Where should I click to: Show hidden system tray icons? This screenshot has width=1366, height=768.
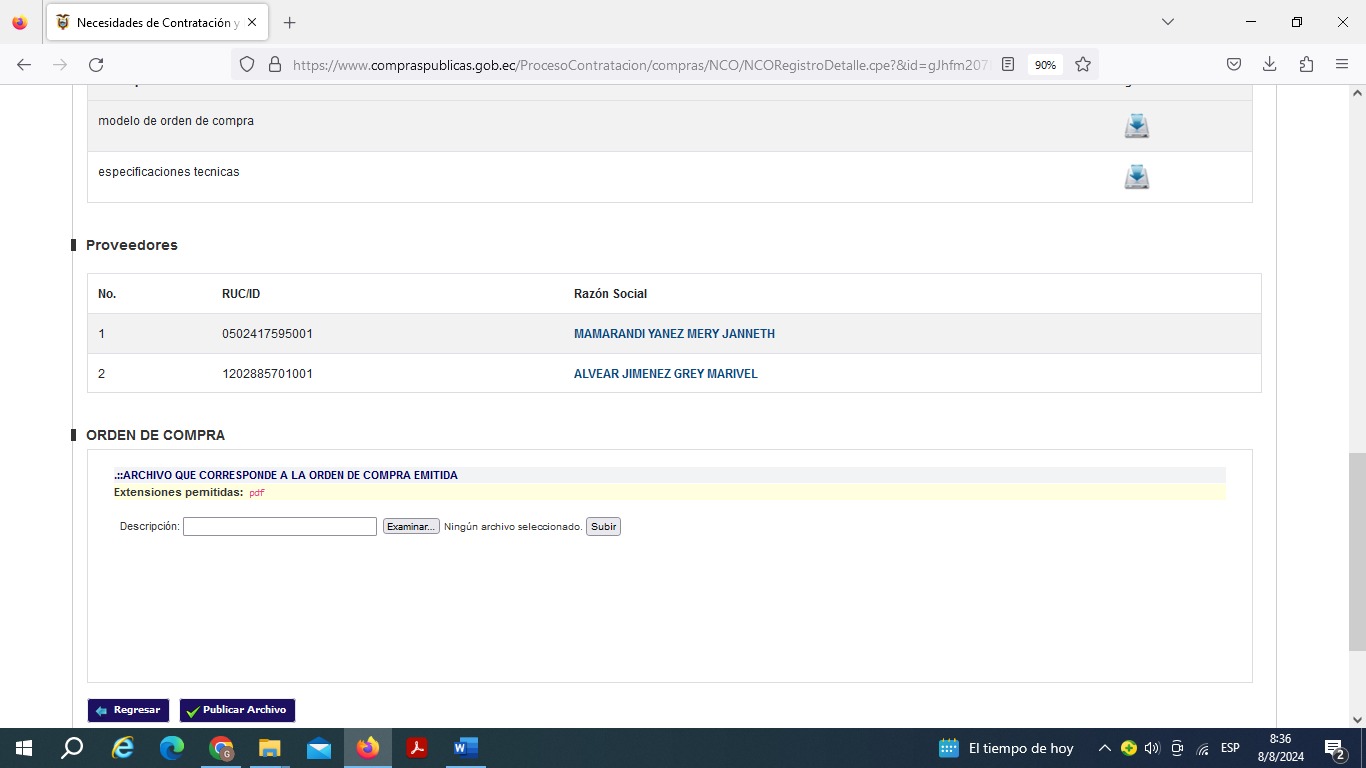click(x=1104, y=748)
